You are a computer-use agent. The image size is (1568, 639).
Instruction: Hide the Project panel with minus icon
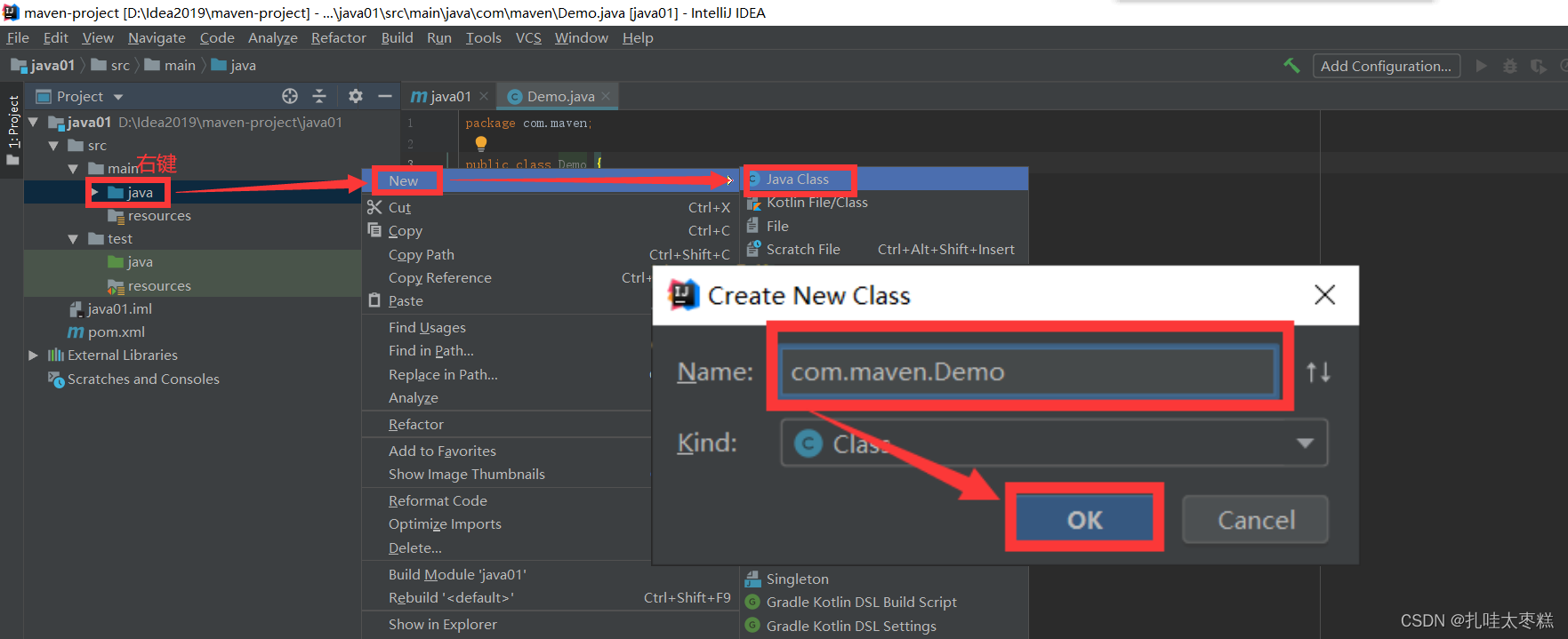pyautogui.click(x=385, y=96)
